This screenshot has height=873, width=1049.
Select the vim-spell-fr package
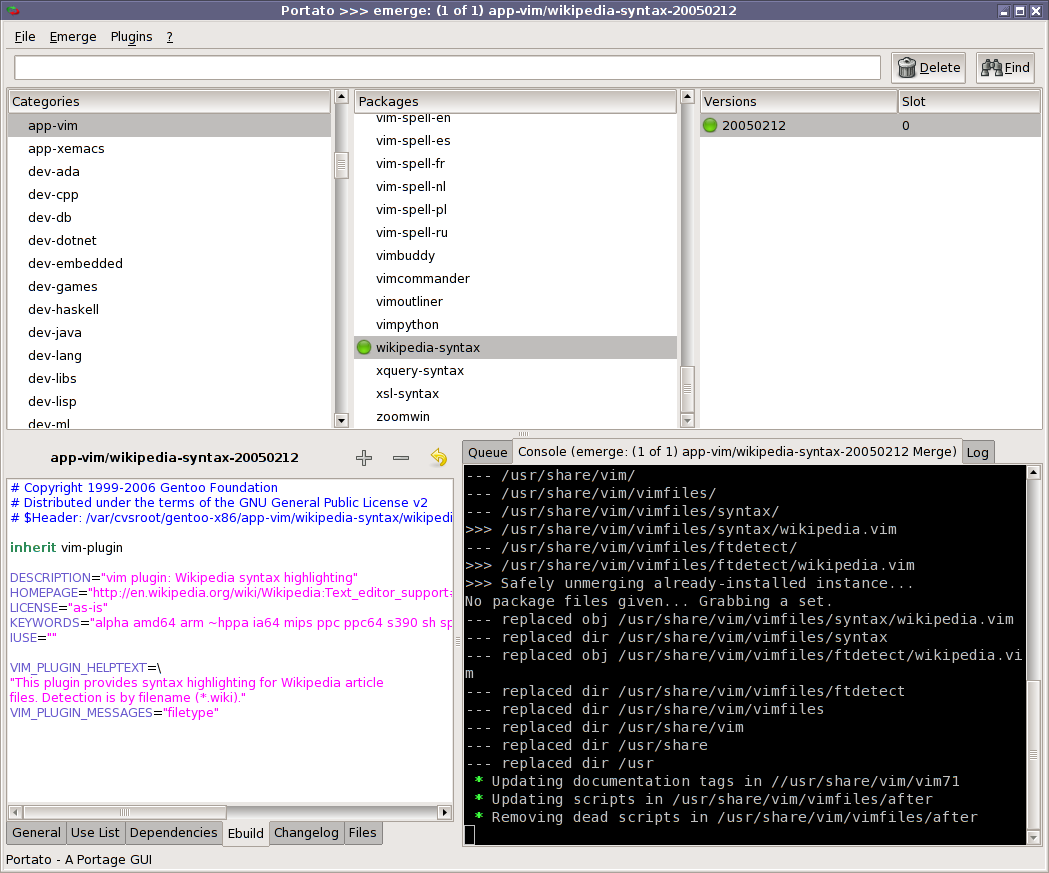click(515, 163)
